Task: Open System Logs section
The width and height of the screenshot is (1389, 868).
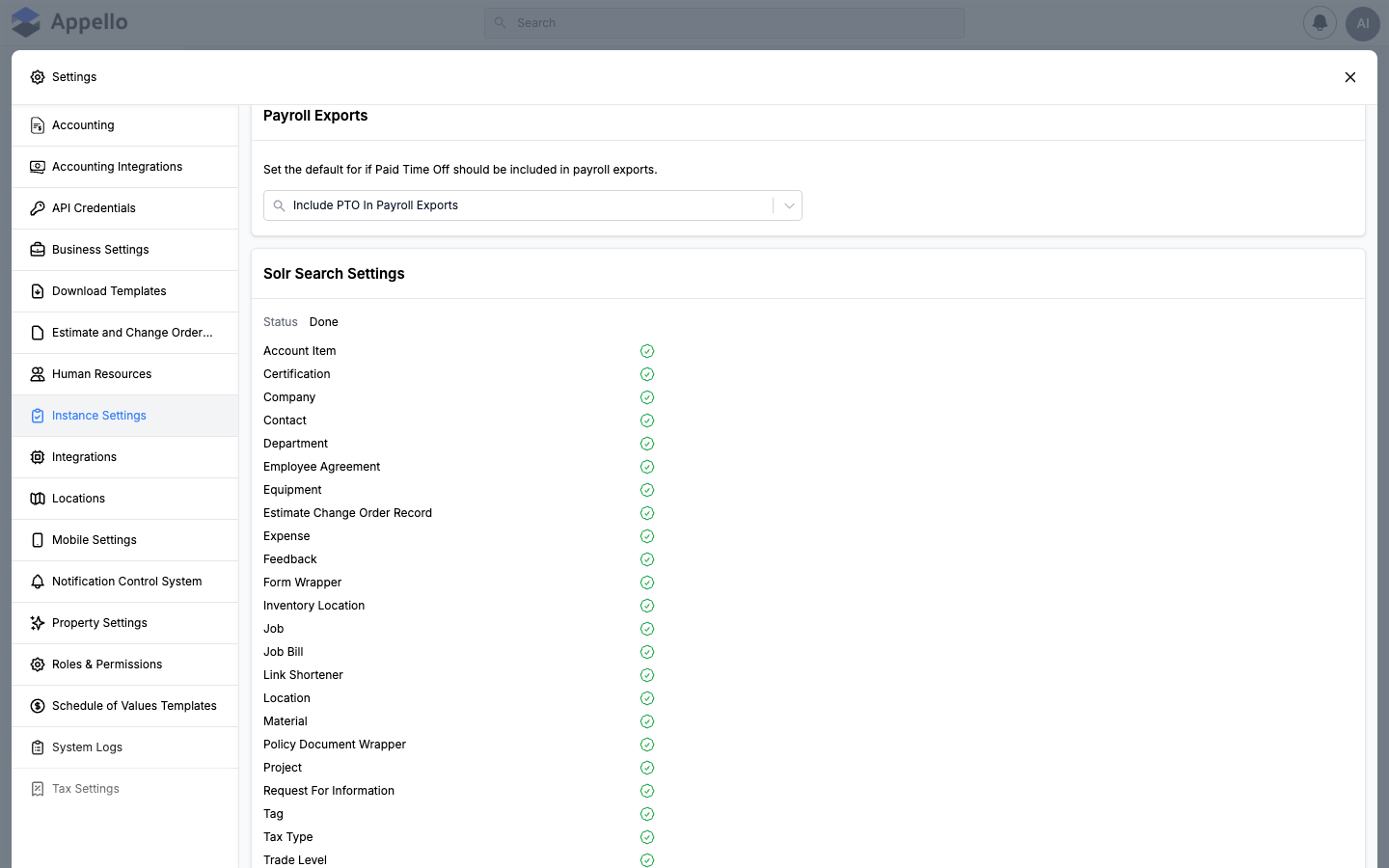Action: [125, 747]
